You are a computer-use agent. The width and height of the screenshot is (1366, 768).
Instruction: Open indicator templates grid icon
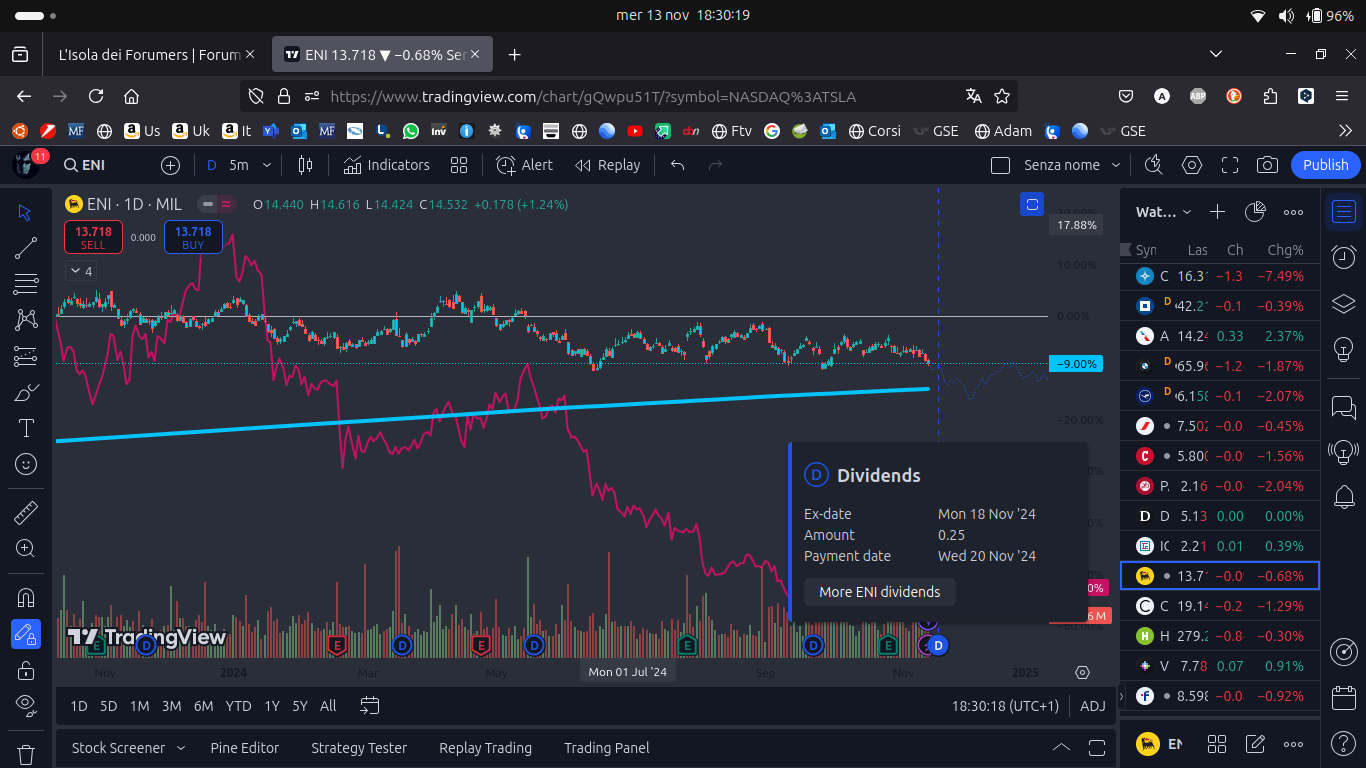pyautogui.click(x=459, y=165)
